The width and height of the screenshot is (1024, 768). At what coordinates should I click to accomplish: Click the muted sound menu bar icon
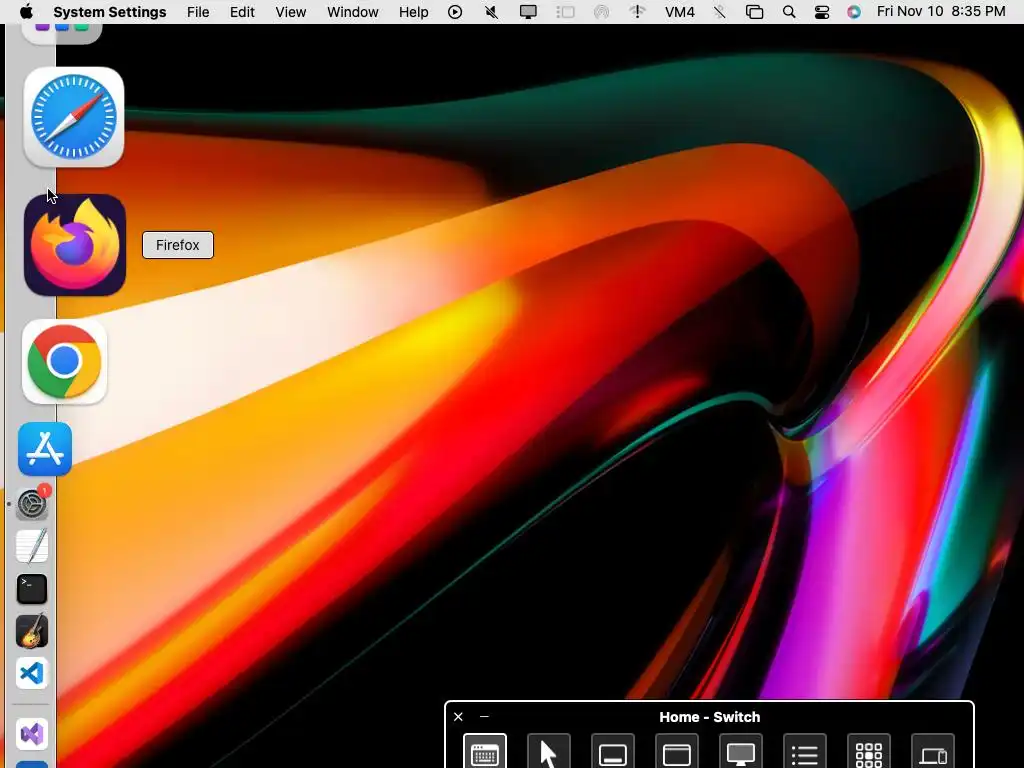tap(492, 12)
